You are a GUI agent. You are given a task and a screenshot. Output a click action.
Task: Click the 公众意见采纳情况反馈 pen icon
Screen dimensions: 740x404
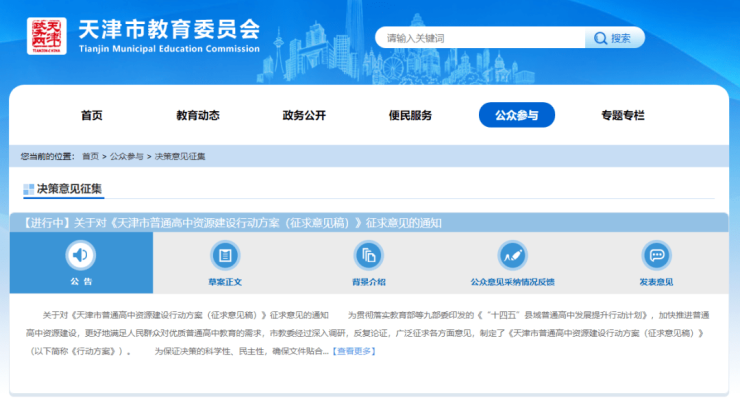tap(512, 255)
